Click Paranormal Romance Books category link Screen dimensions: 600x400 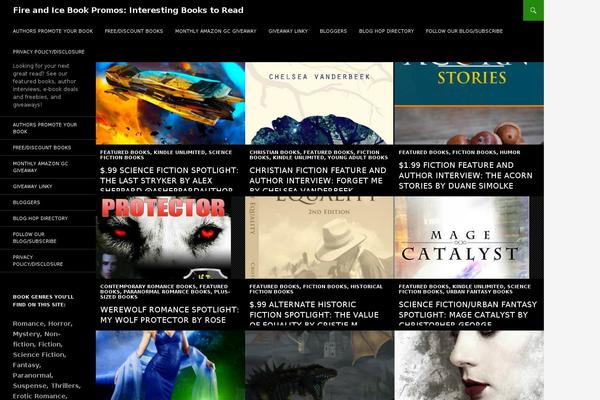coord(166,292)
